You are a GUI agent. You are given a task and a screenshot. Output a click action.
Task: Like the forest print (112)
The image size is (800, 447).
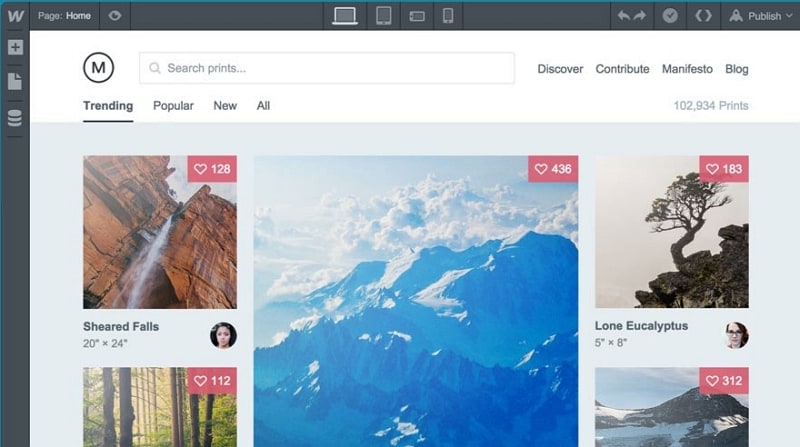212,381
